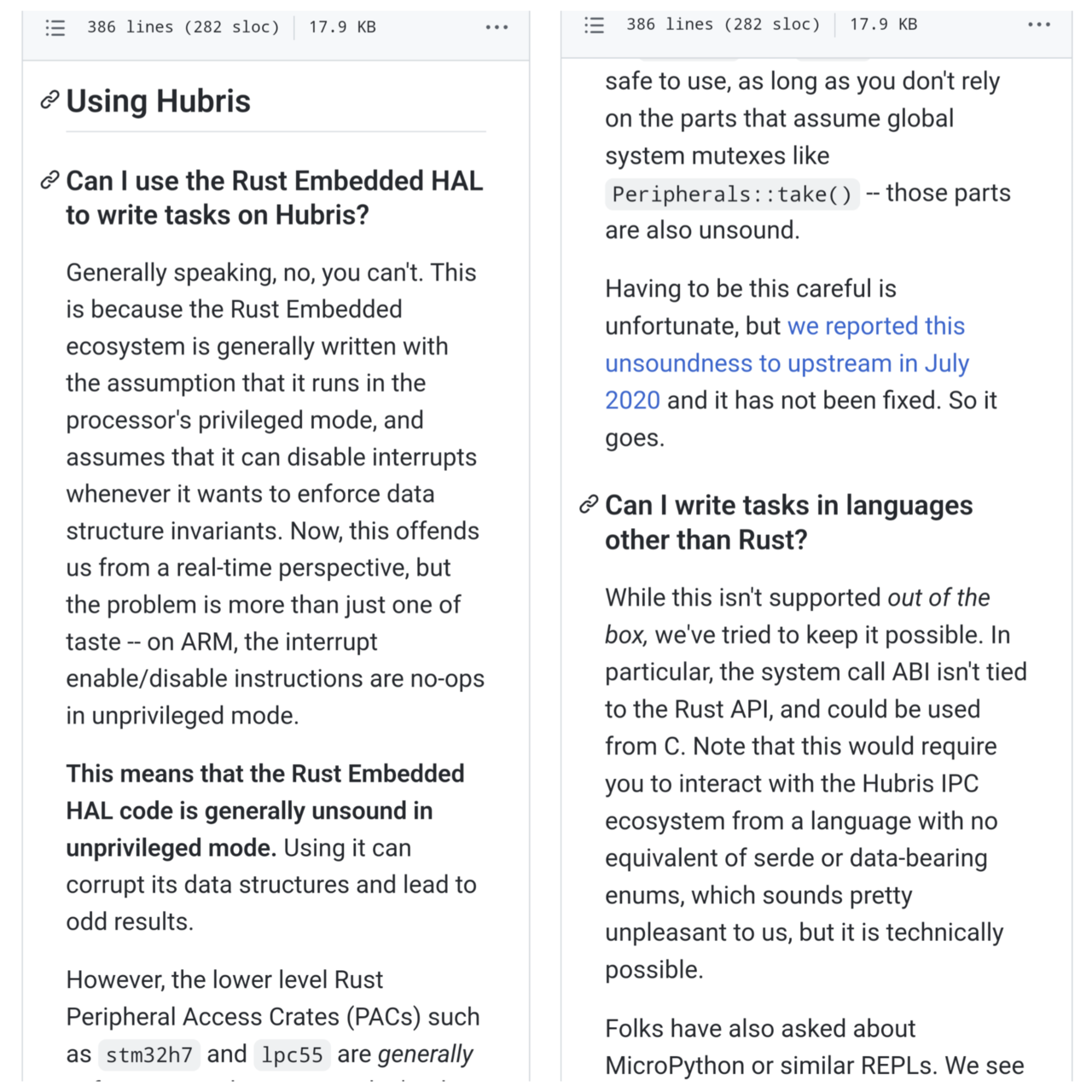This screenshot has width=1092, height=1092.
Task: Click the stm32h7 code snippet
Action: 149,1055
